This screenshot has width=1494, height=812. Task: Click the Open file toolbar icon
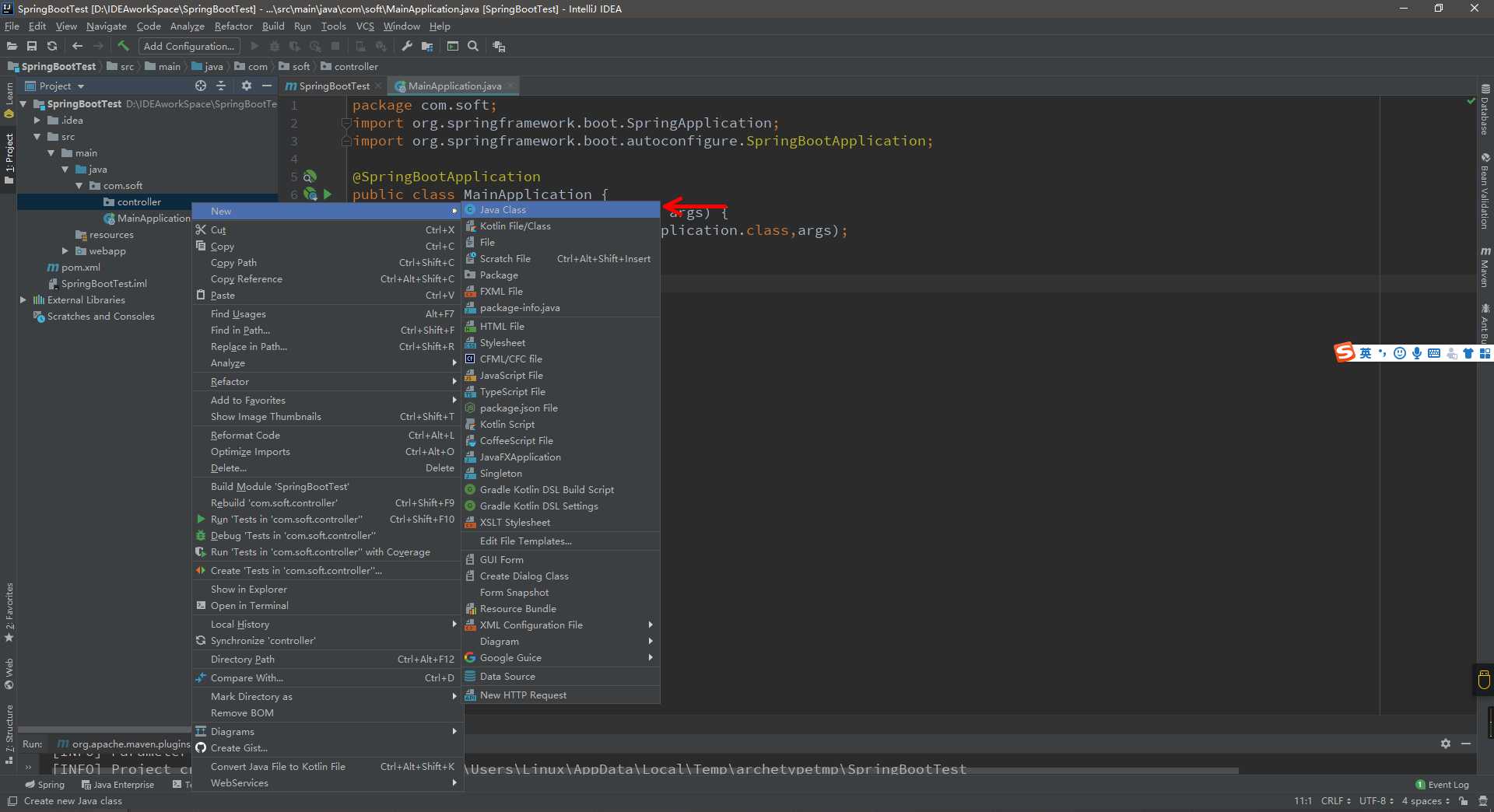(12, 47)
